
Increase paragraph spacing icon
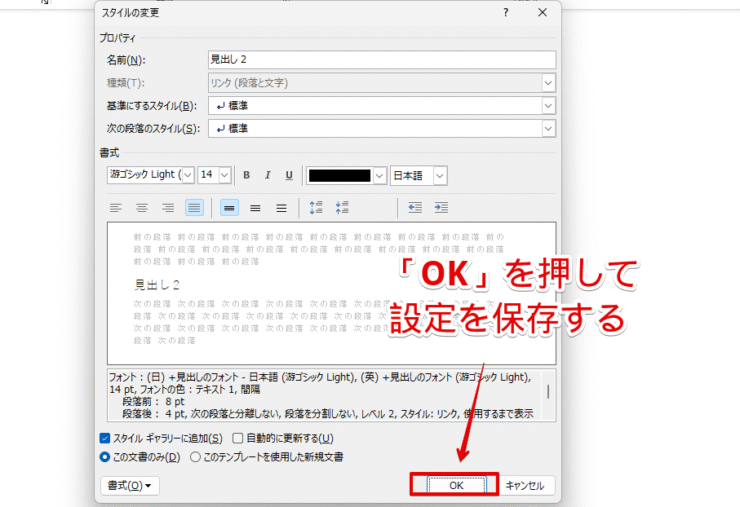tap(317, 208)
